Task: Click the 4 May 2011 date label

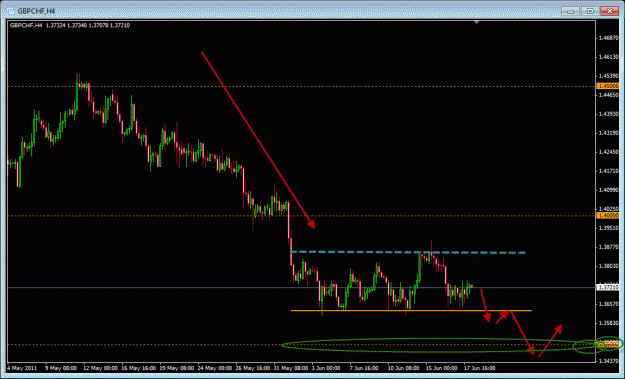Action: [x=22, y=368]
